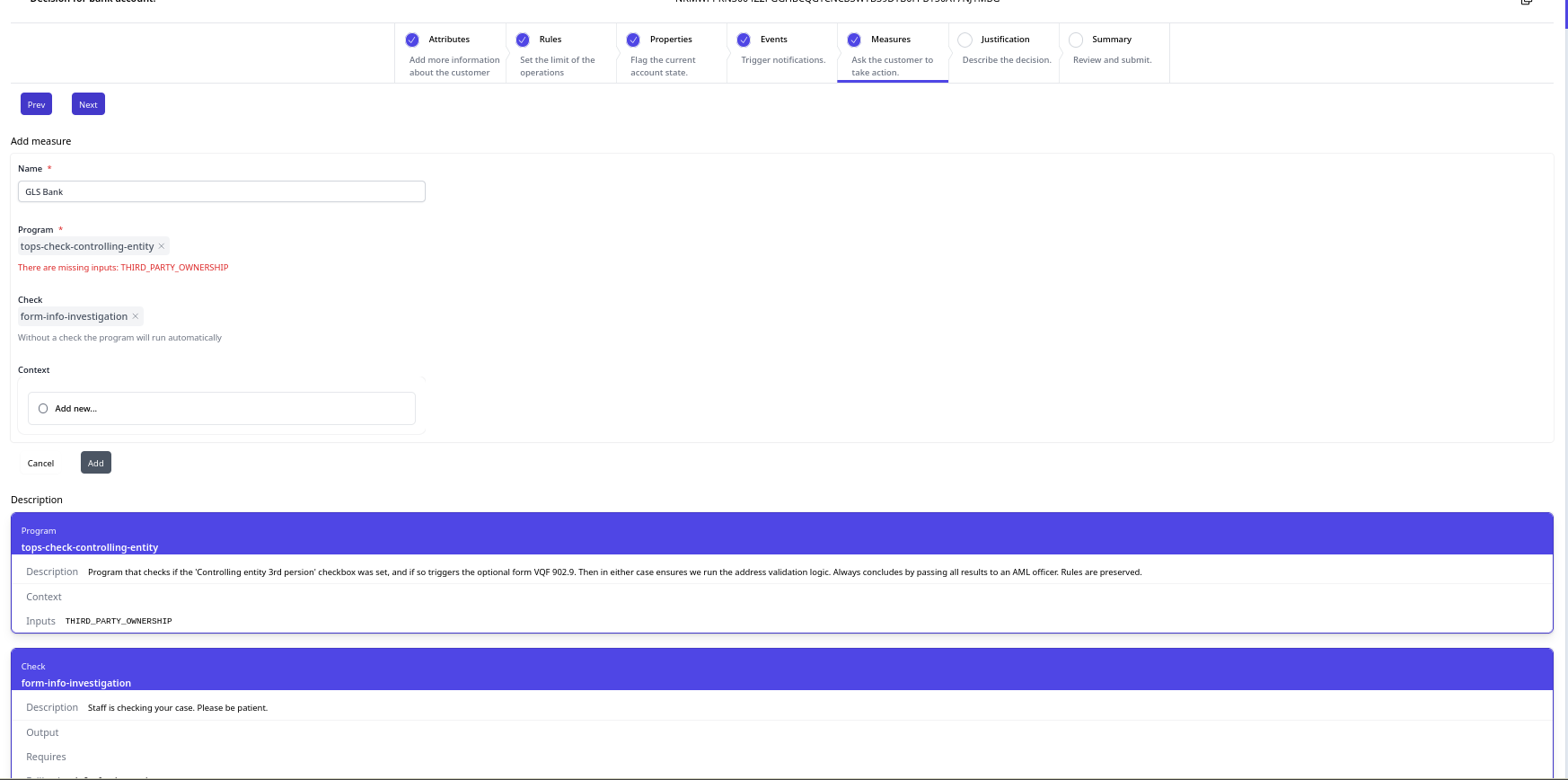Click the Summary step circle icon
This screenshot has height=780, width=1568.
pyautogui.click(x=1076, y=40)
